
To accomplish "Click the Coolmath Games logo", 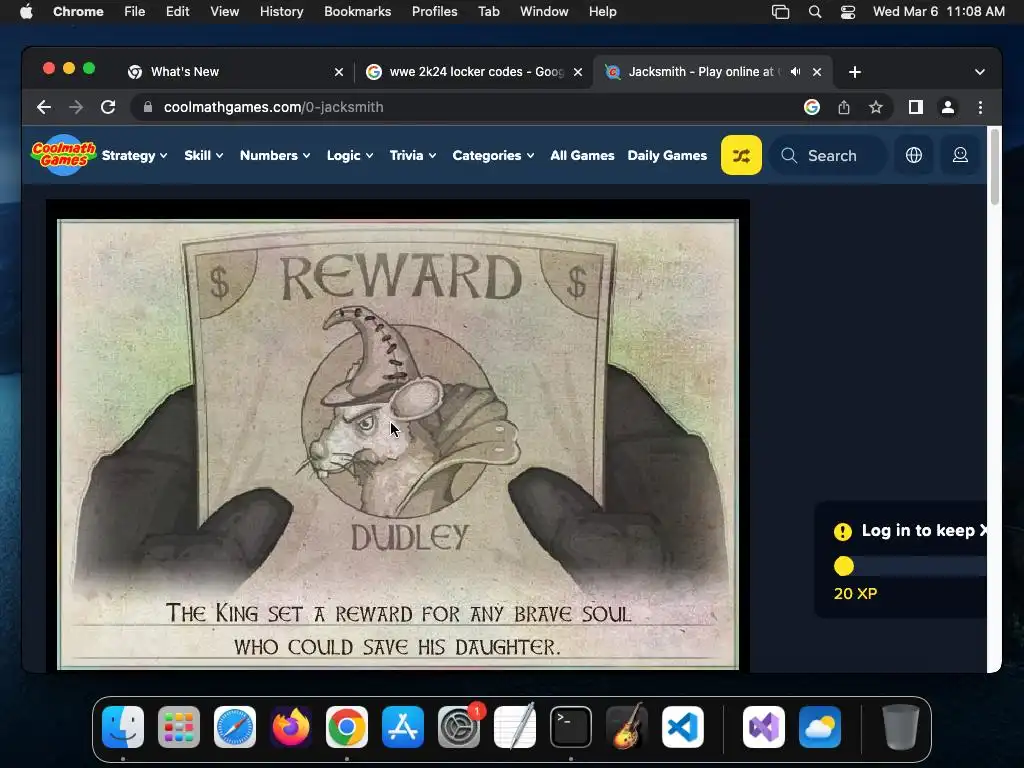I will (63, 155).
